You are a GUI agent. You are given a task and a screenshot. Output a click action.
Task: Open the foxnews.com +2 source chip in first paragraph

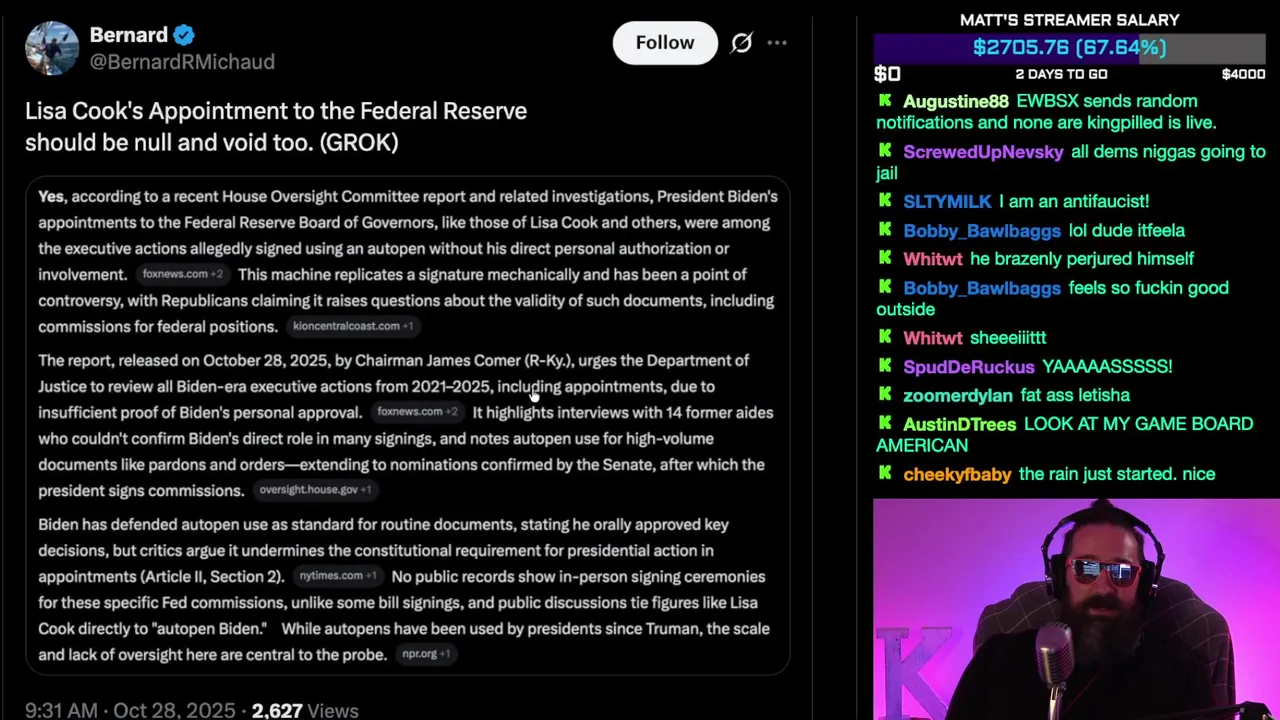pos(182,274)
